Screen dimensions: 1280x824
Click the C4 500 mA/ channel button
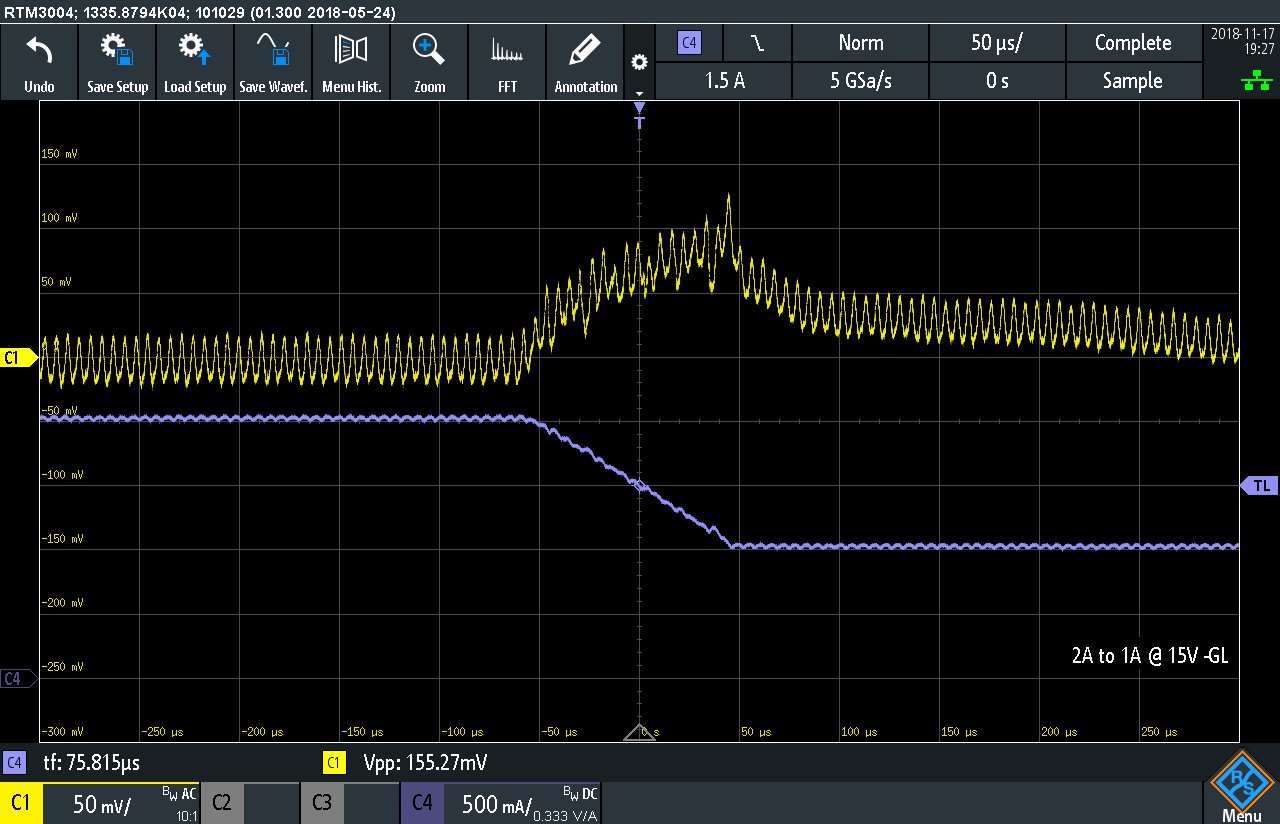pyautogui.click(x=500, y=803)
